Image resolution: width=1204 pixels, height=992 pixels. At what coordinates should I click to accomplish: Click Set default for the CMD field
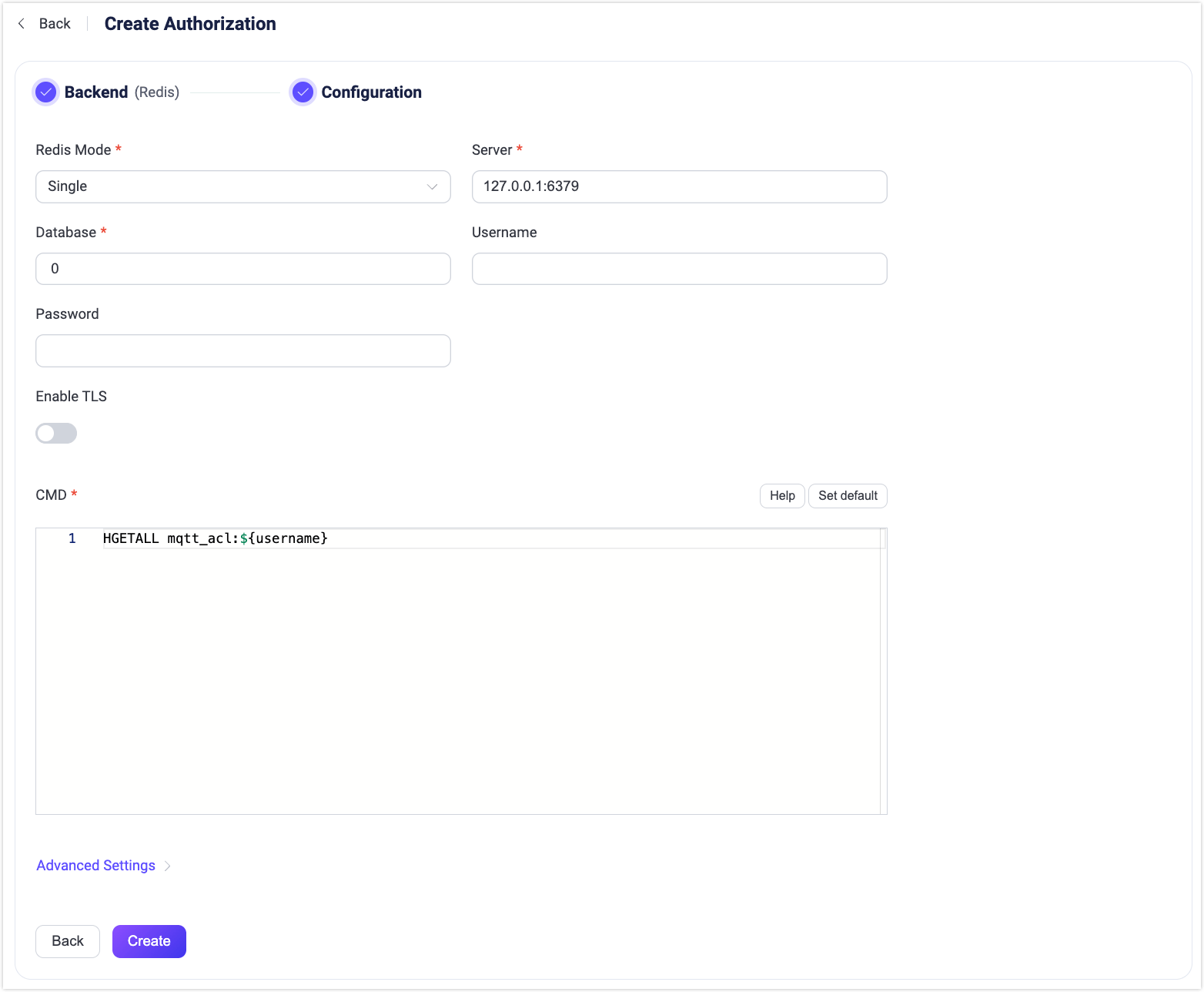(x=848, y=495)
